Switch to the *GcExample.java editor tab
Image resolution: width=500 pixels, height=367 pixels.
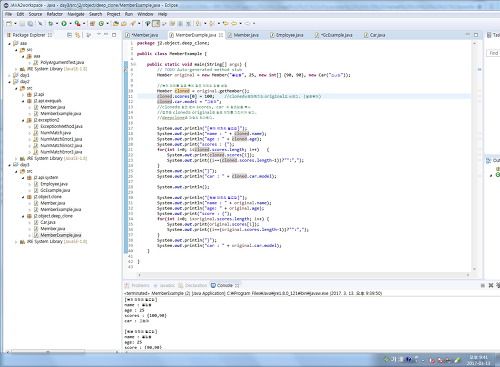click(x=333, y=35)
